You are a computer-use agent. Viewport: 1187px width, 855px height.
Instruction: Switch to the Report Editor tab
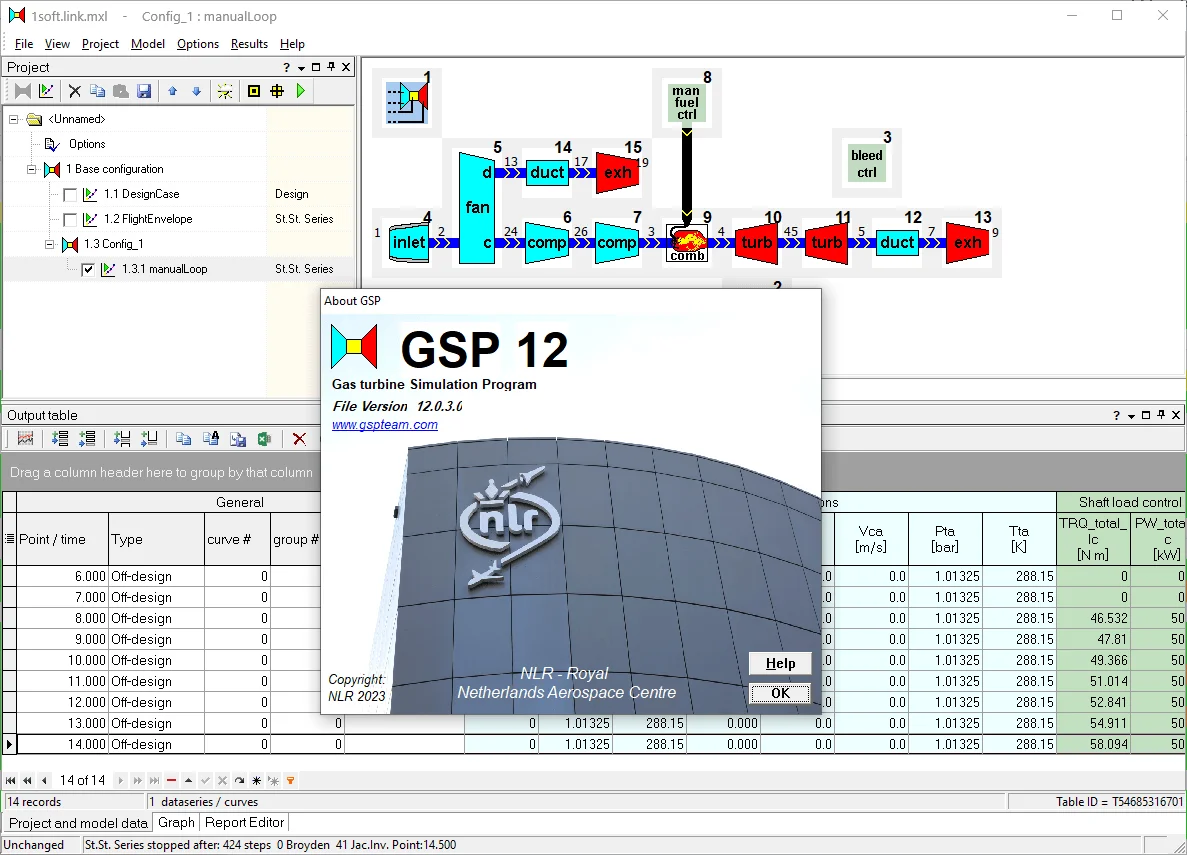point(245,822)
